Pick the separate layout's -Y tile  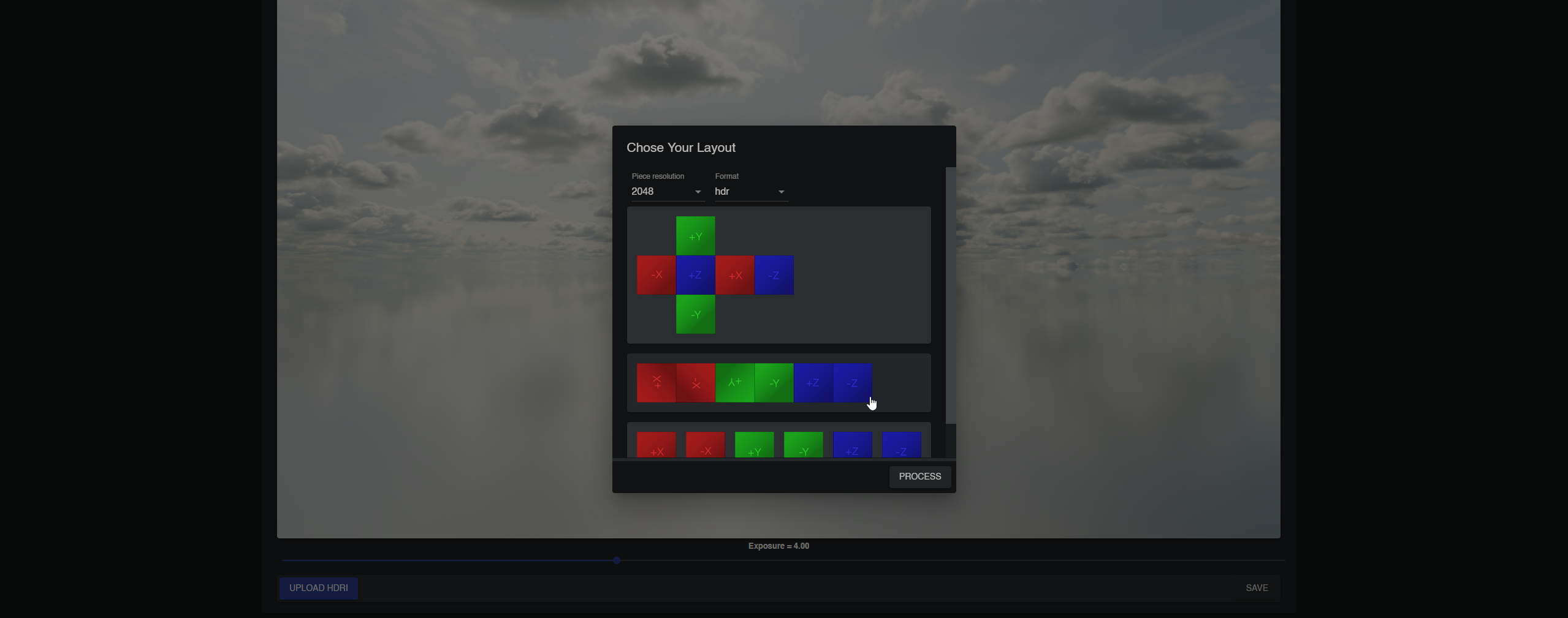click(x=804, y=445)
